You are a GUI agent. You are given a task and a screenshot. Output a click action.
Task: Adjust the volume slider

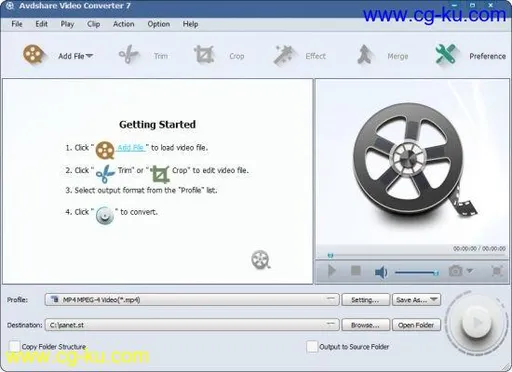(x=417, y=273)
